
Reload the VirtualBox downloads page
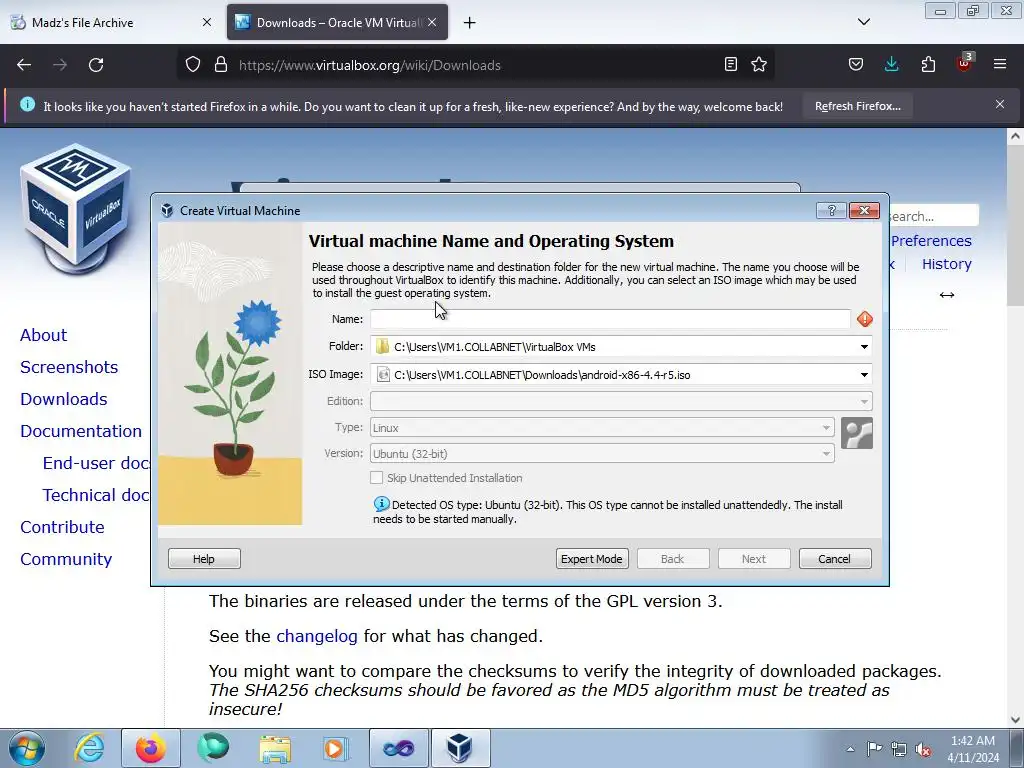pos(96,65)
